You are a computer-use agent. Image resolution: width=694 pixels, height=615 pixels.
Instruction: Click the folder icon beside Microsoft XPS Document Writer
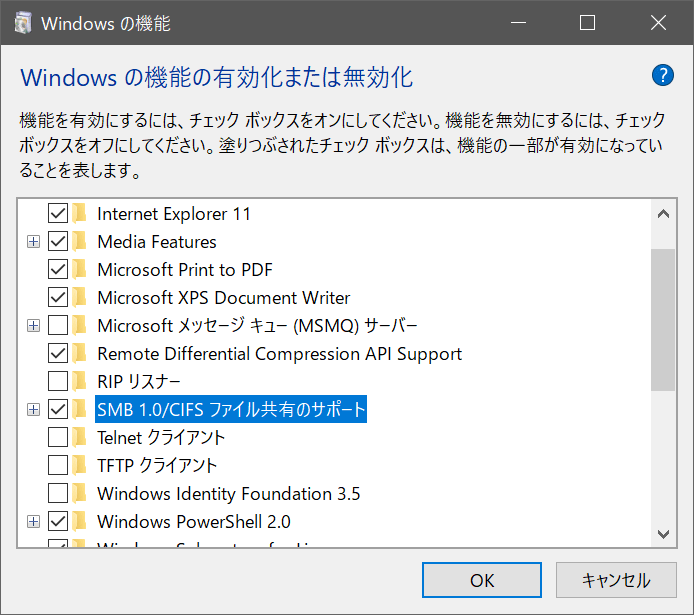pyautogui.click(x=80, y=297)
